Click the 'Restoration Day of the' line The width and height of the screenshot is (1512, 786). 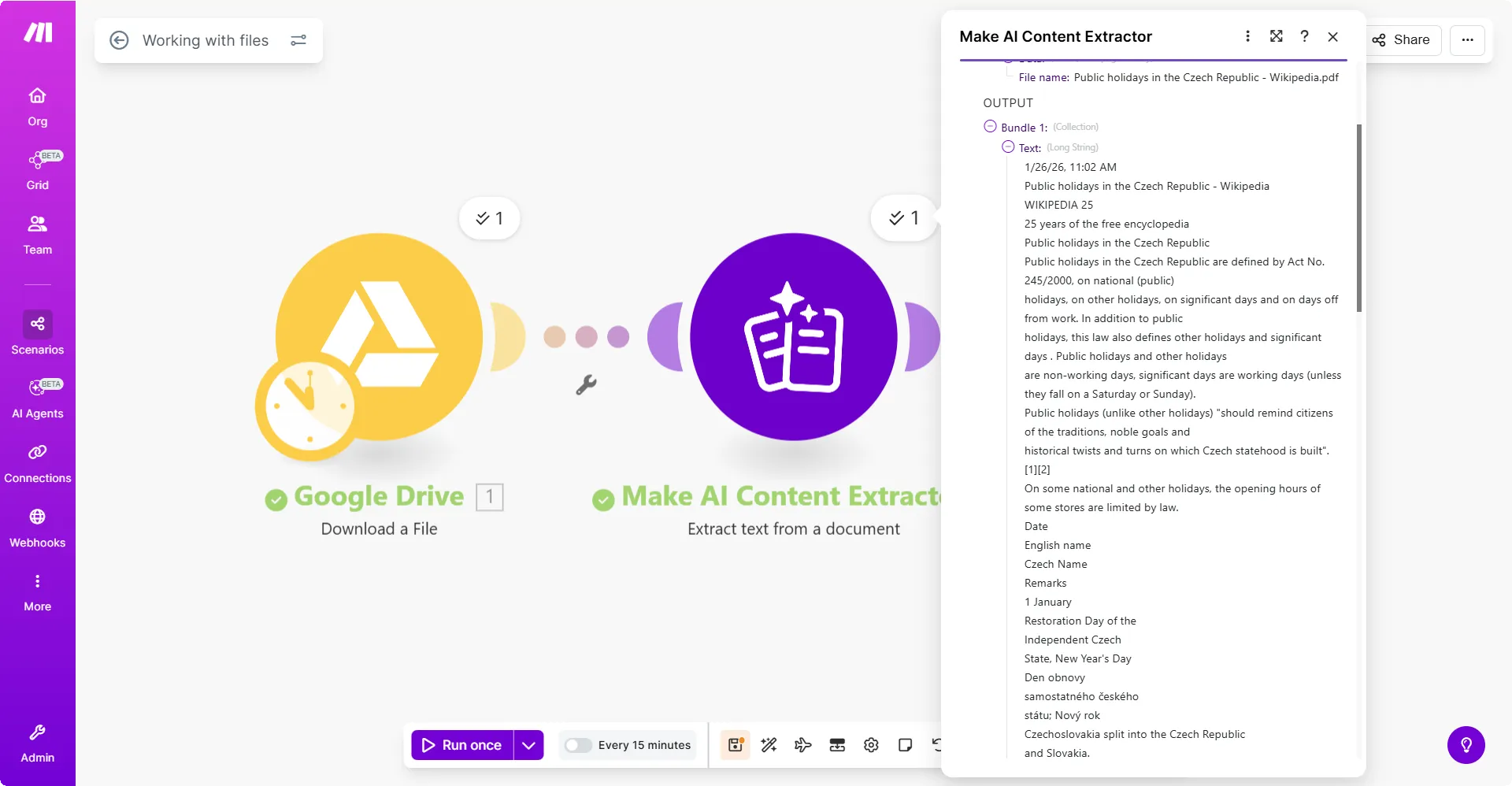(x=1080, y=621)
